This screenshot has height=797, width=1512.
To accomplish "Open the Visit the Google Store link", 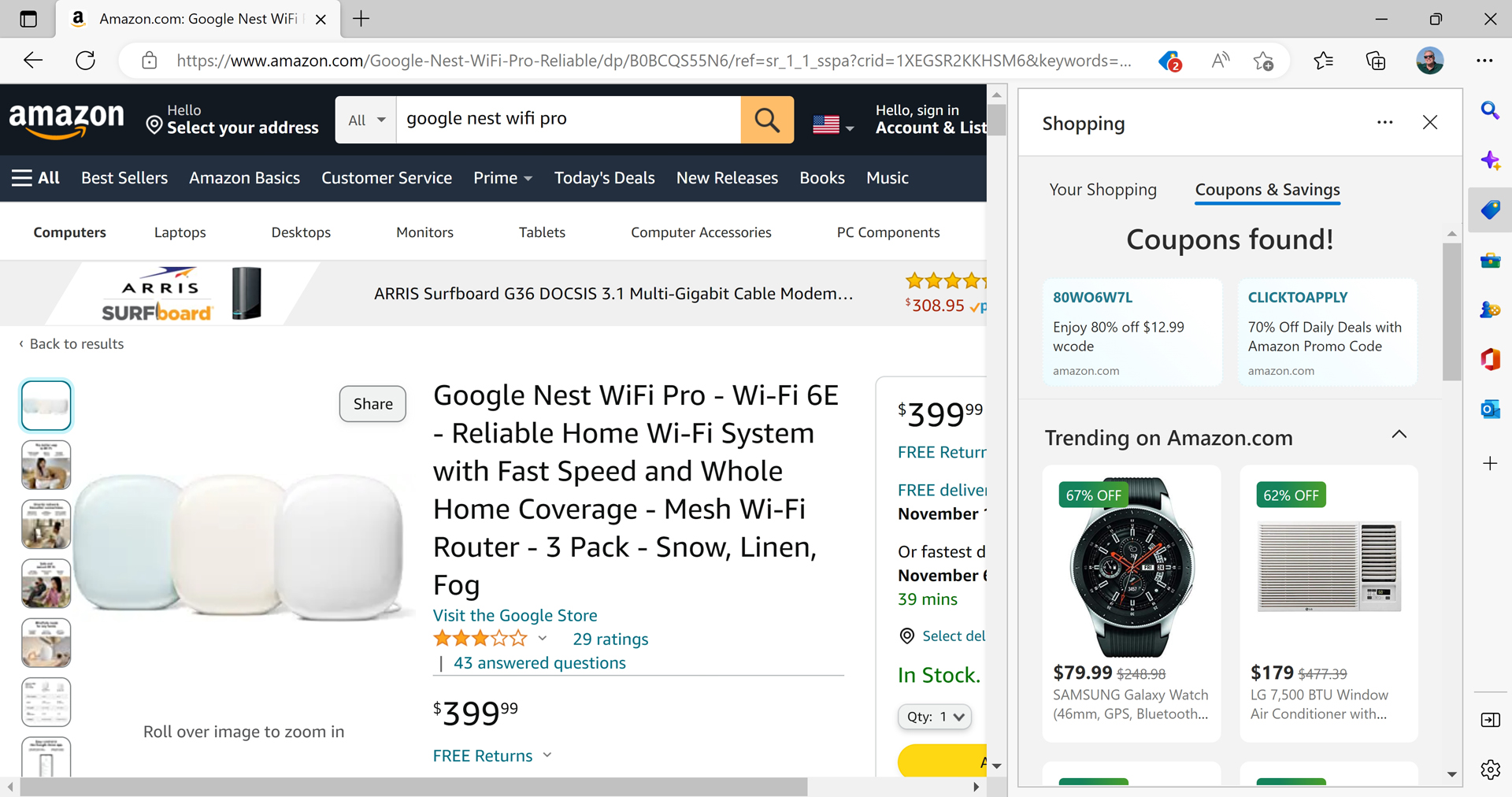I will [515, 616].
